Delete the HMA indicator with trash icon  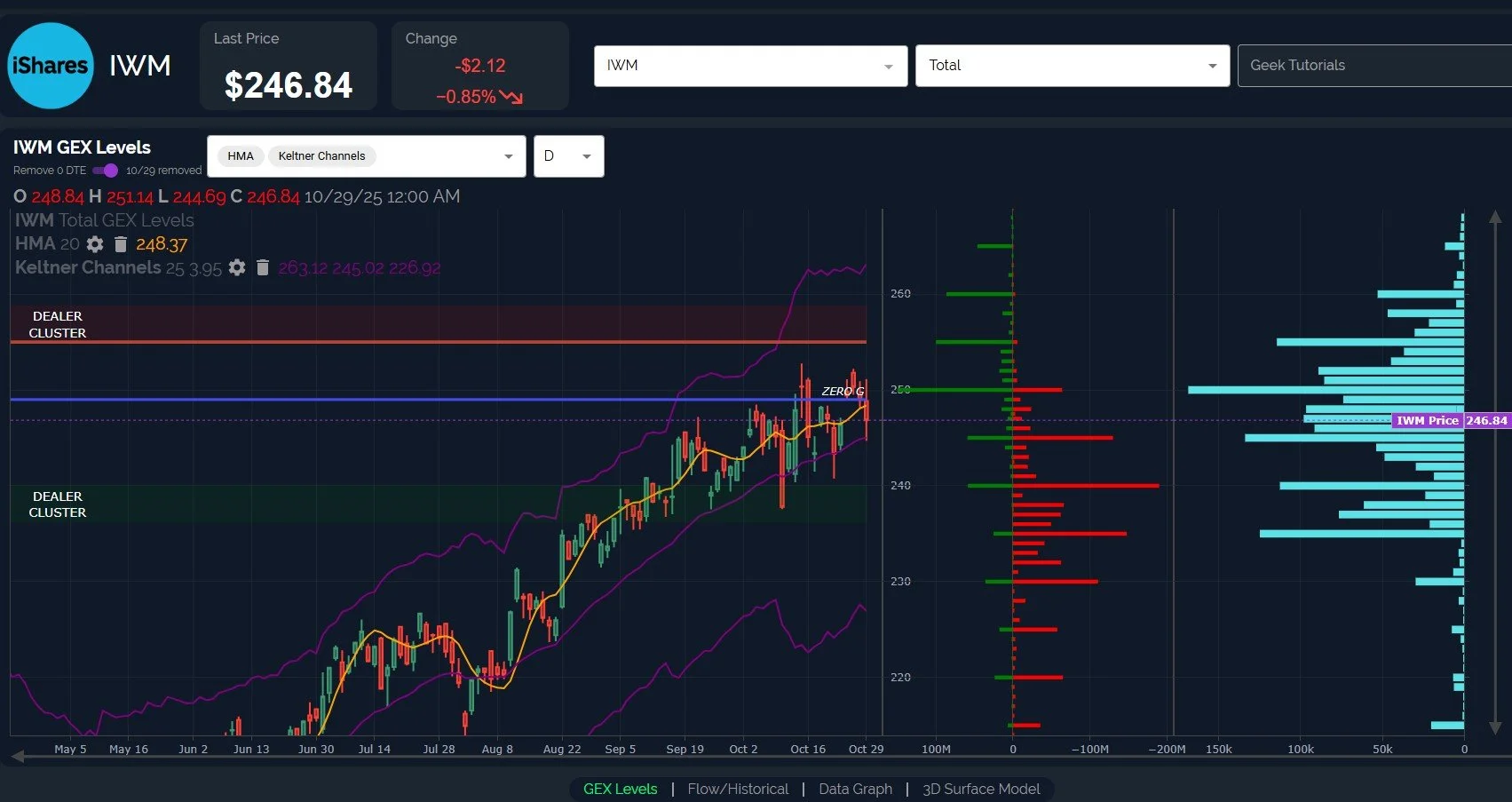(121, 244)
